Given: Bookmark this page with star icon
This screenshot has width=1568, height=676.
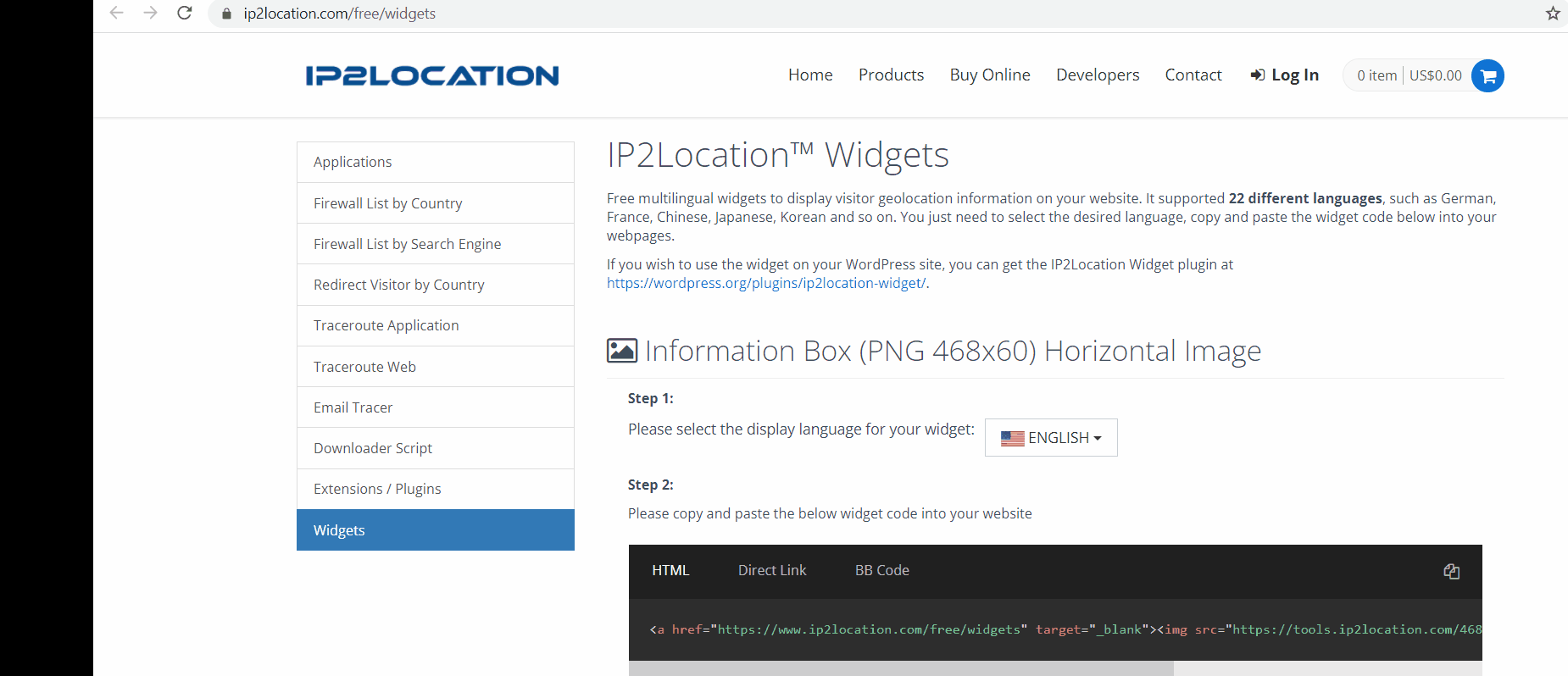Looking at the screenshot, I should (1553, 13).
